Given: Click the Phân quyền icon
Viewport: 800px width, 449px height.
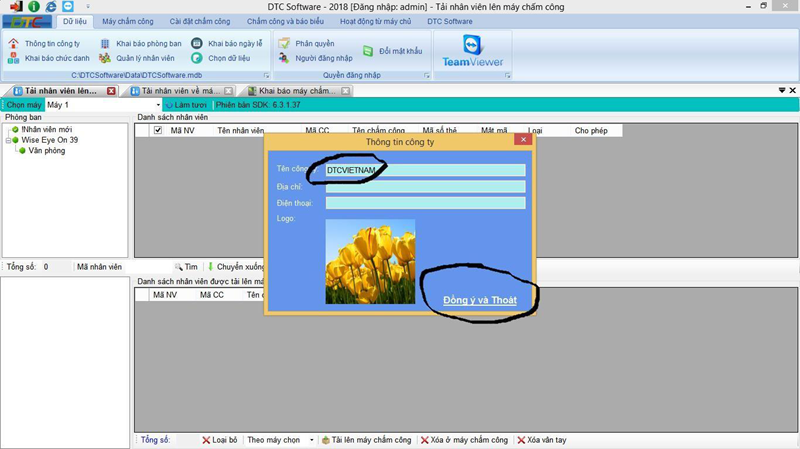Looking at the screenshot, I should [x=285, y=44].
